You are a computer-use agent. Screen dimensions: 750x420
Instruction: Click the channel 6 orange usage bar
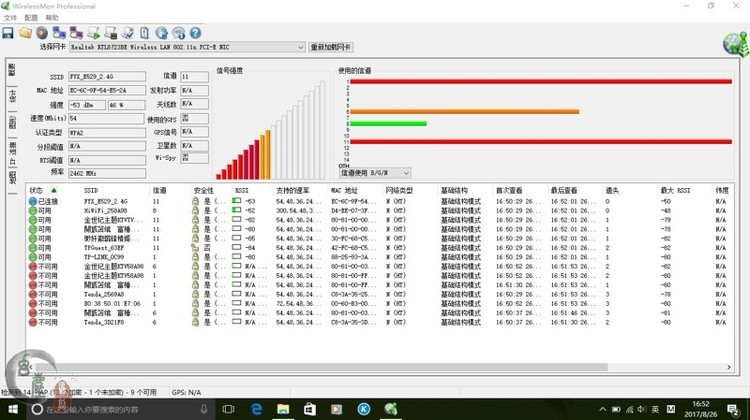[x=464, y=112]
